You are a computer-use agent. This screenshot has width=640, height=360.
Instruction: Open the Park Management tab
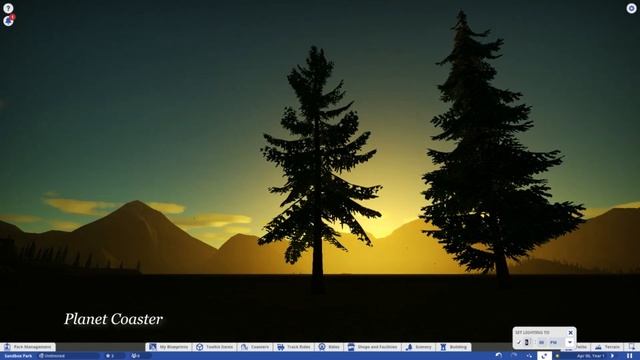coord(28,347)
